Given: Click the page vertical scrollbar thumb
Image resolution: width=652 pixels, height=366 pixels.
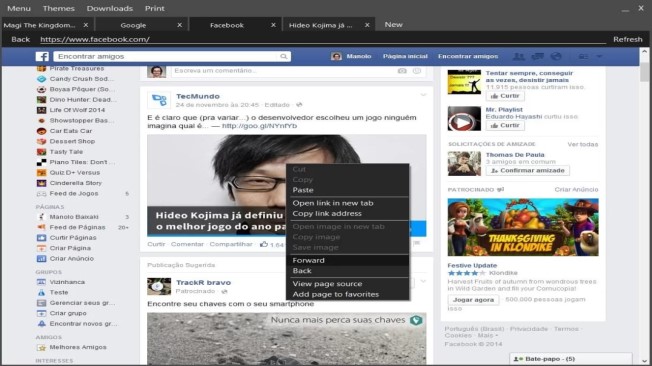Looking at the screenshot, I should tap(645, 72).
